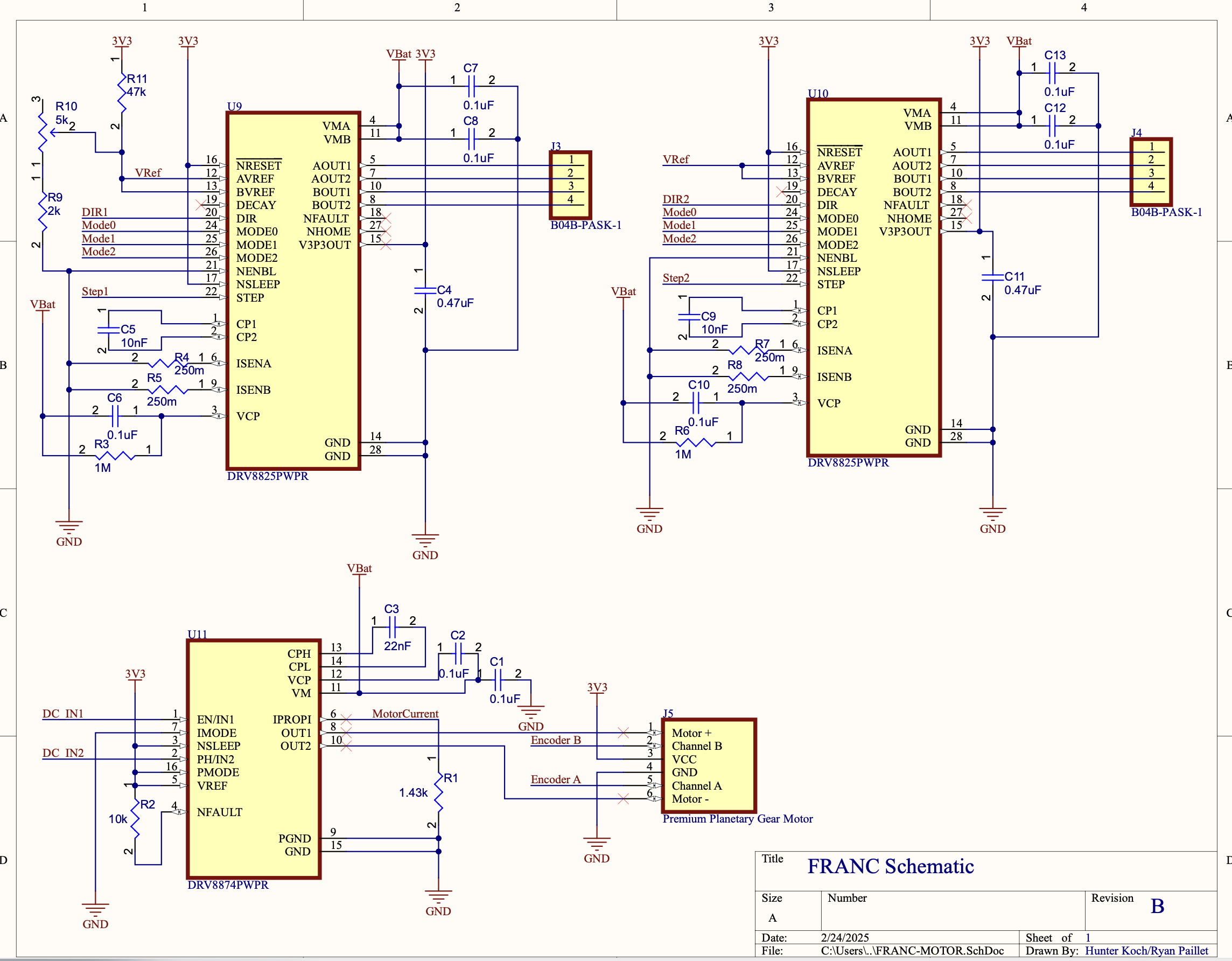The image size is (1232, 961).
Task: Select the C11 0.47uF capacitor symbol
Action: click(x=992, y=277)
